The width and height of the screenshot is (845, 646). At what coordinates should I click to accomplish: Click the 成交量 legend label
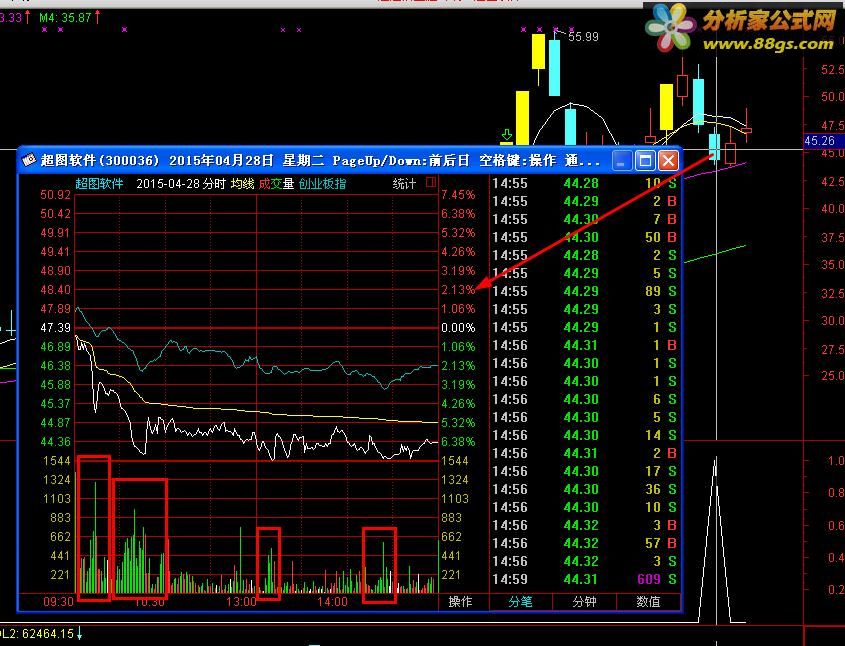276,184
